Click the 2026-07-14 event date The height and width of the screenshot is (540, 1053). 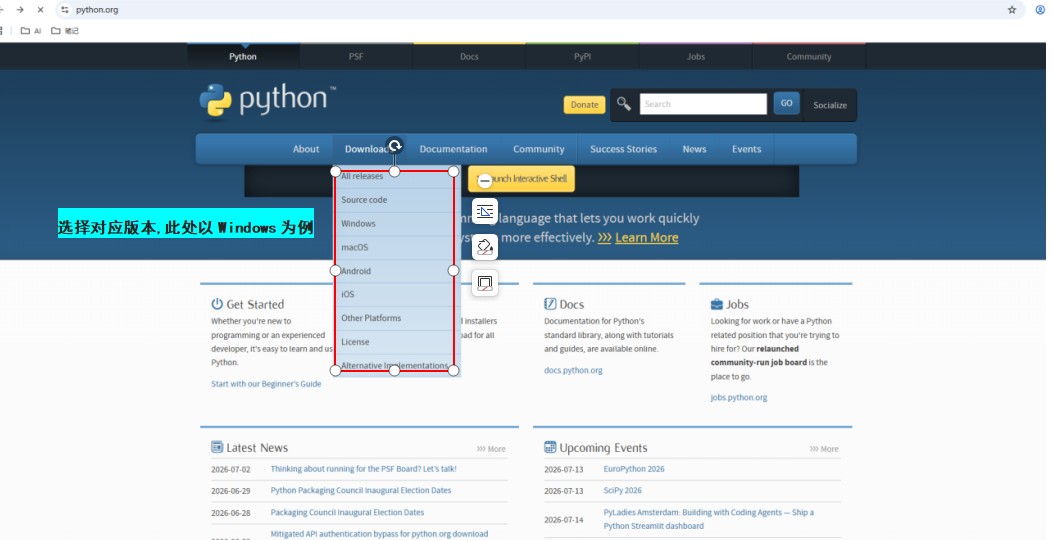point(564,519)
